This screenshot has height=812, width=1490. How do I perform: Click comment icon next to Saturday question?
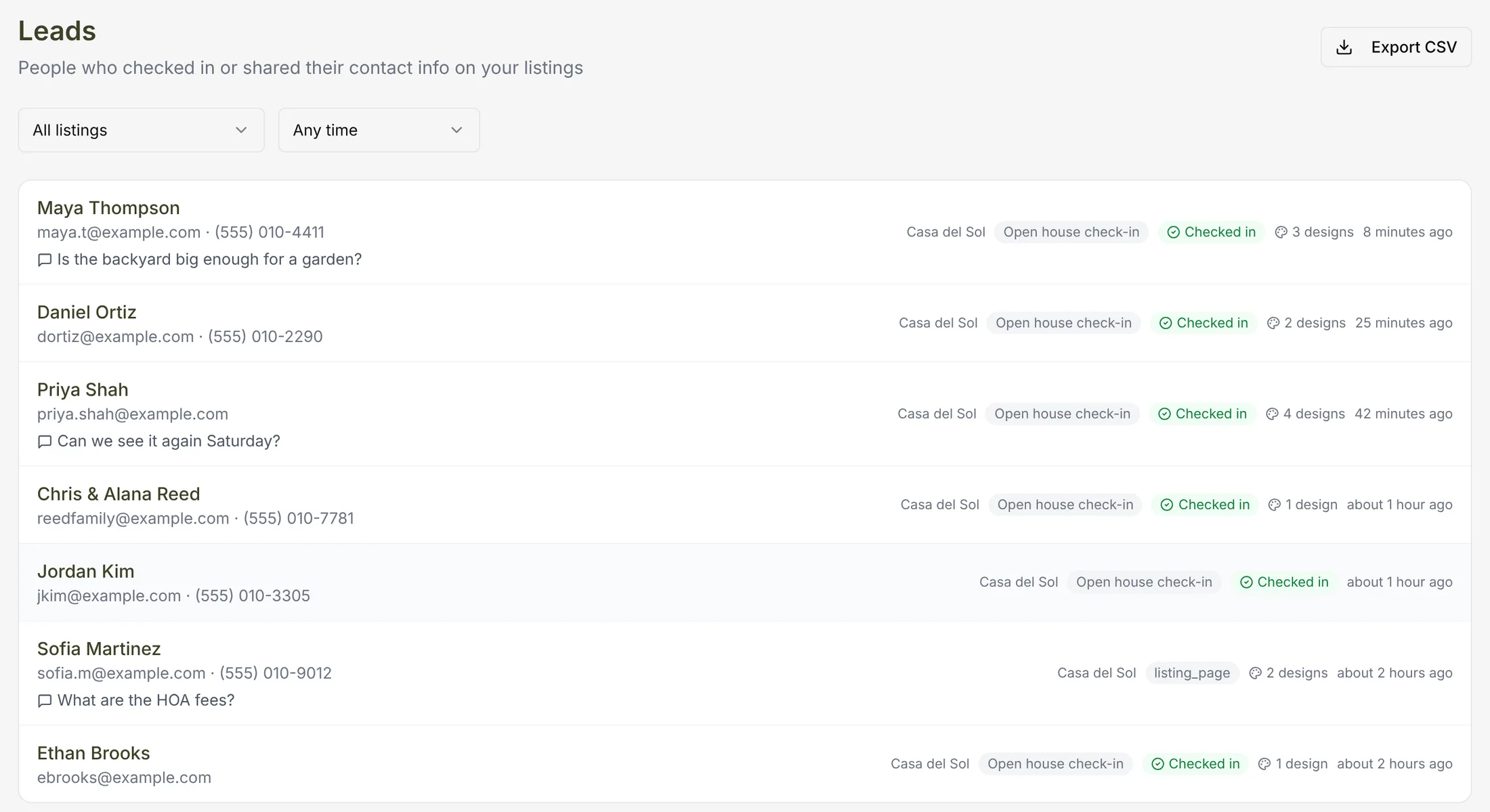pyautogui.click(x=45, y=441)
